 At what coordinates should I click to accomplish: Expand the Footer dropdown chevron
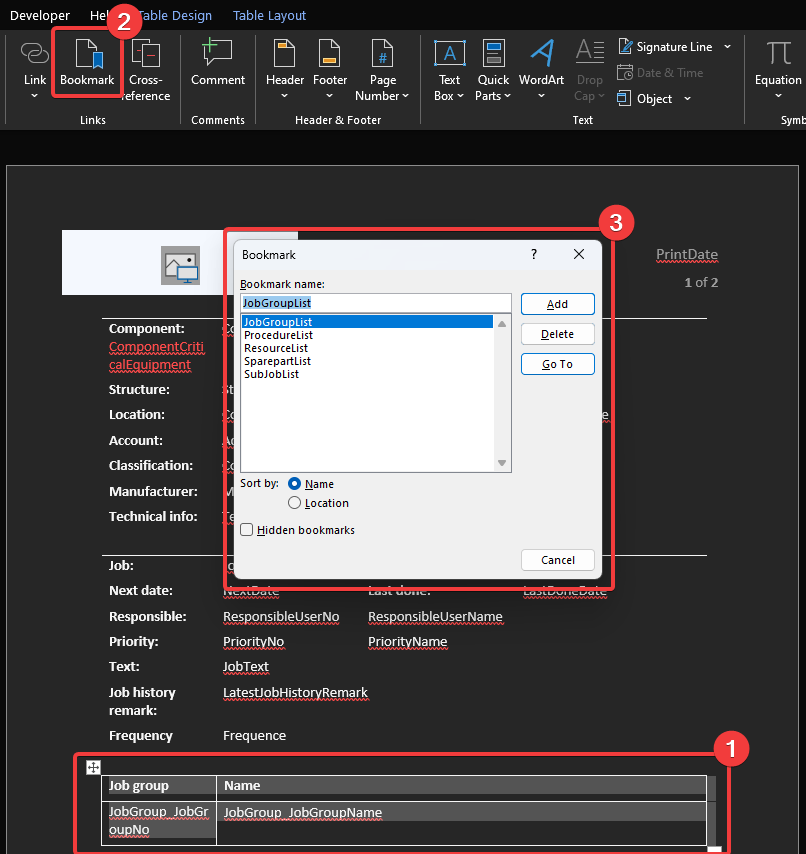pyautogui.click(x=329, y=96)
